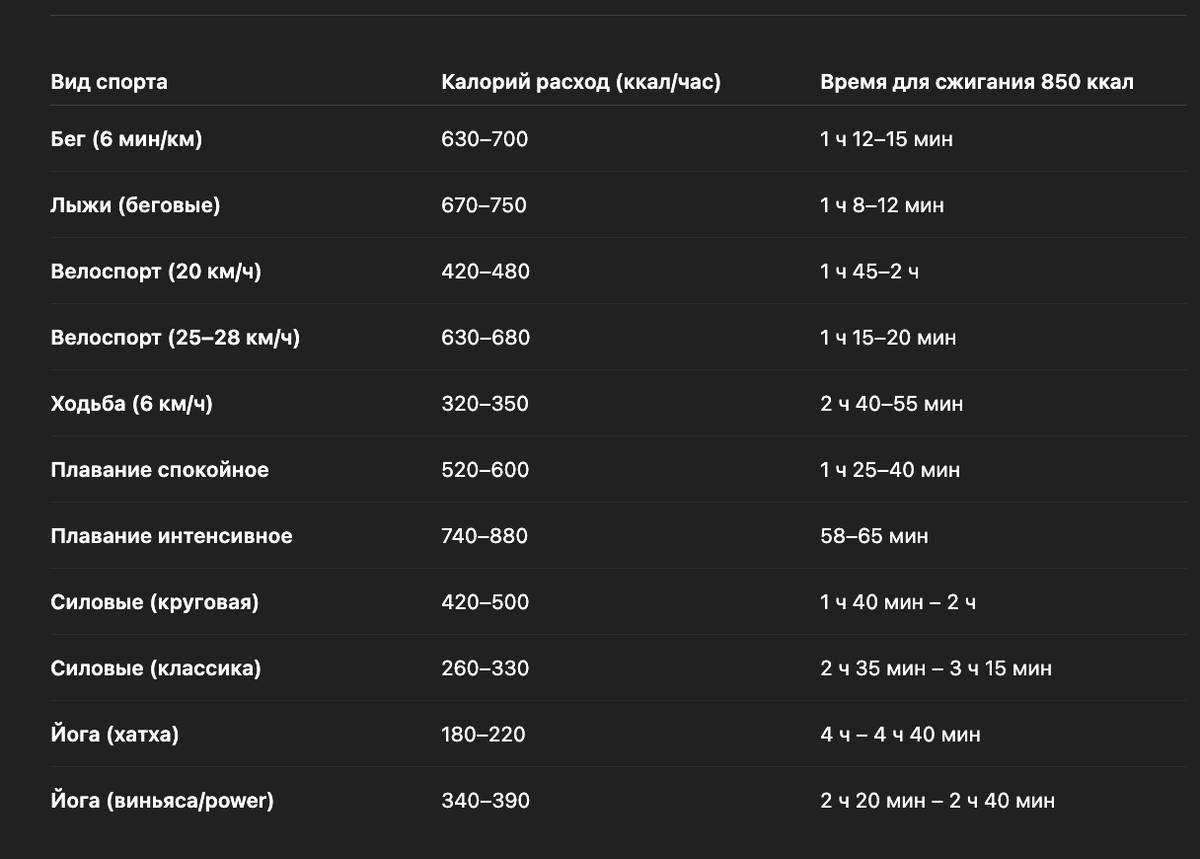This screenshot has width=1200, height=859.
Task: Click the "Плавание интенсивное" cell
Action: point(171,536)
